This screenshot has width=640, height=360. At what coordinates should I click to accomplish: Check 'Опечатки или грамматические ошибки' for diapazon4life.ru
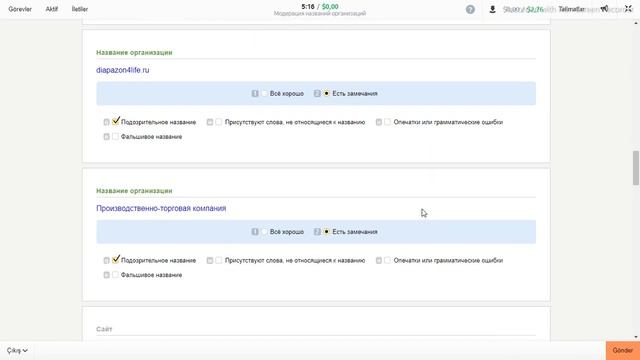point(387,122)
